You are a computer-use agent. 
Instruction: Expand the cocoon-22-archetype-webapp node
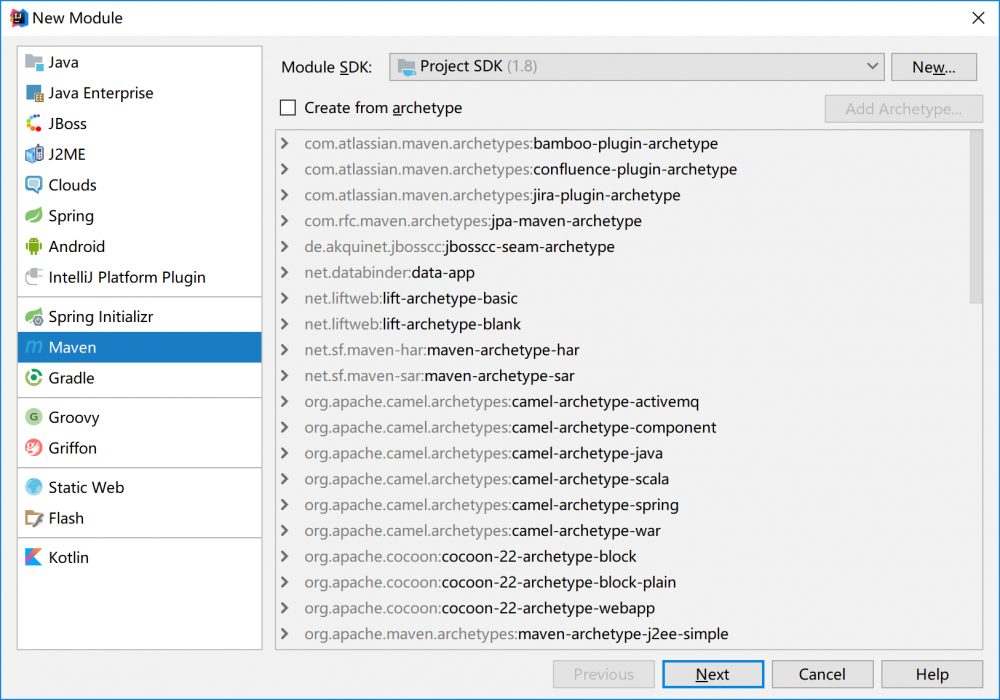click(286, 608)
